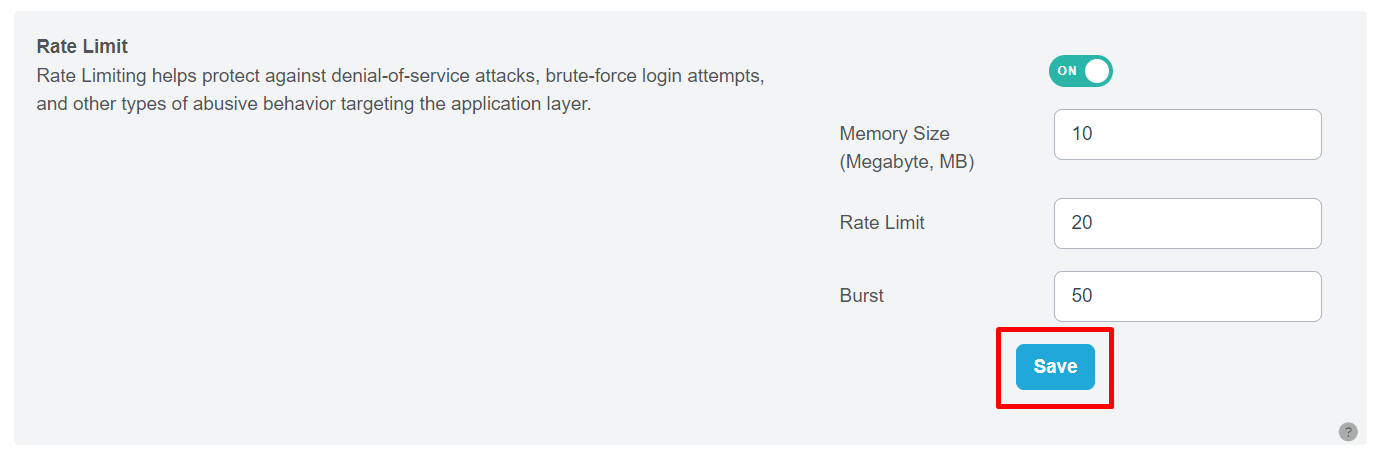Click the white knob of the toggle
The image size is (1384, 457).
(x=1097, y=71)
